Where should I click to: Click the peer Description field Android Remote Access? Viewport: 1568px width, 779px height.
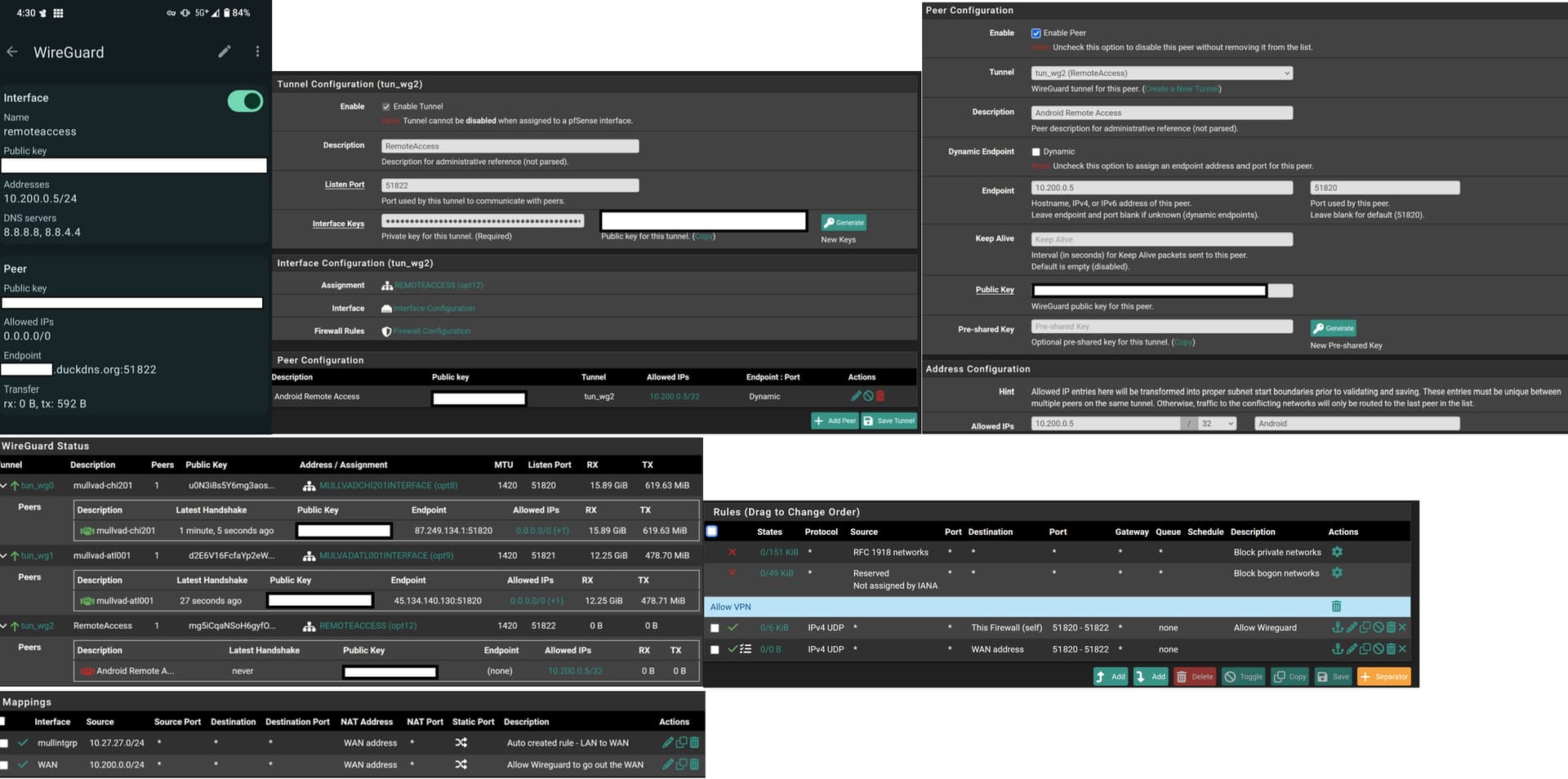tap(1161, 113)
